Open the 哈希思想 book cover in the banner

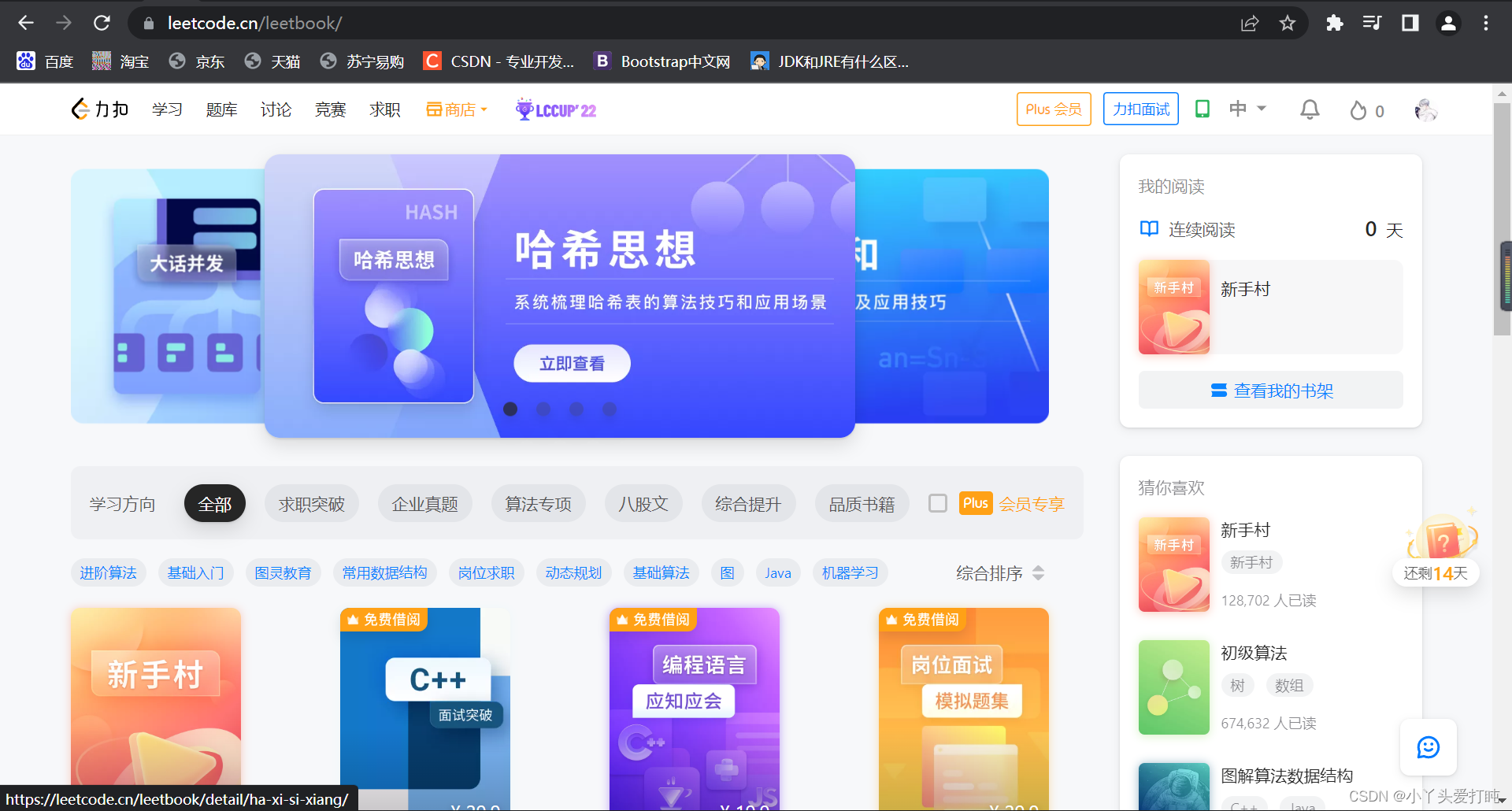tap(394, 296)
